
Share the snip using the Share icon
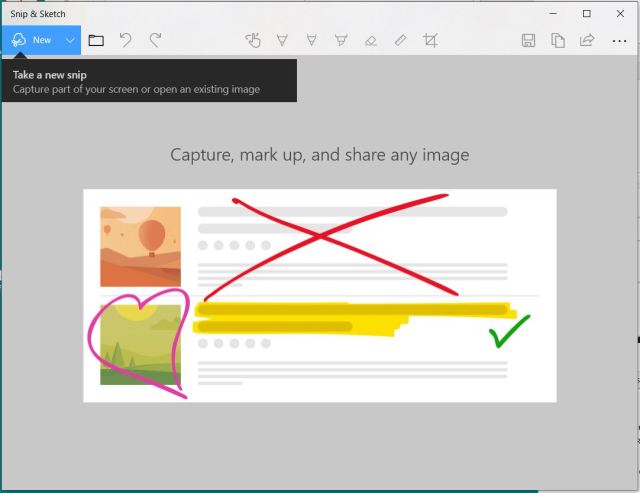coord(587,40)
